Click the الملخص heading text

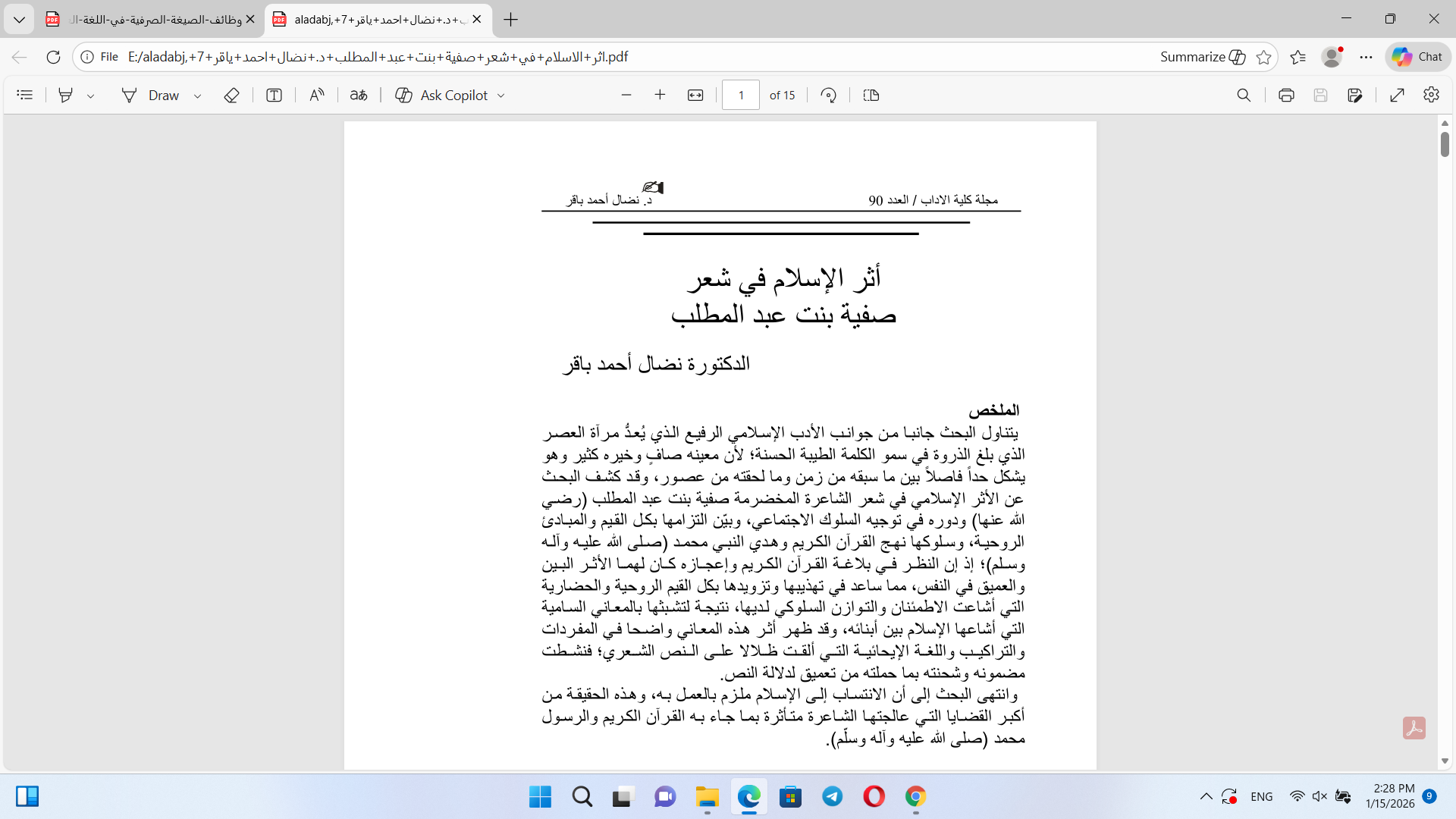[x=993, y=410]
